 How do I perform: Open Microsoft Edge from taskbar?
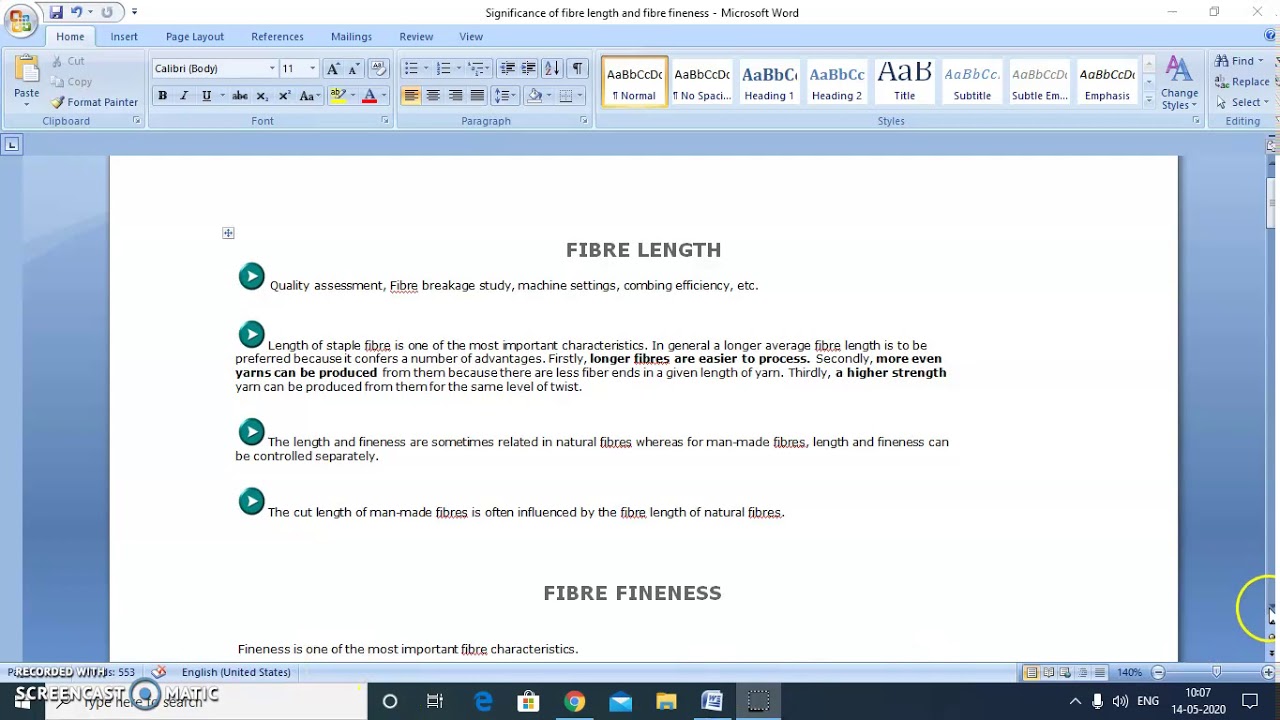pos(483,702)
